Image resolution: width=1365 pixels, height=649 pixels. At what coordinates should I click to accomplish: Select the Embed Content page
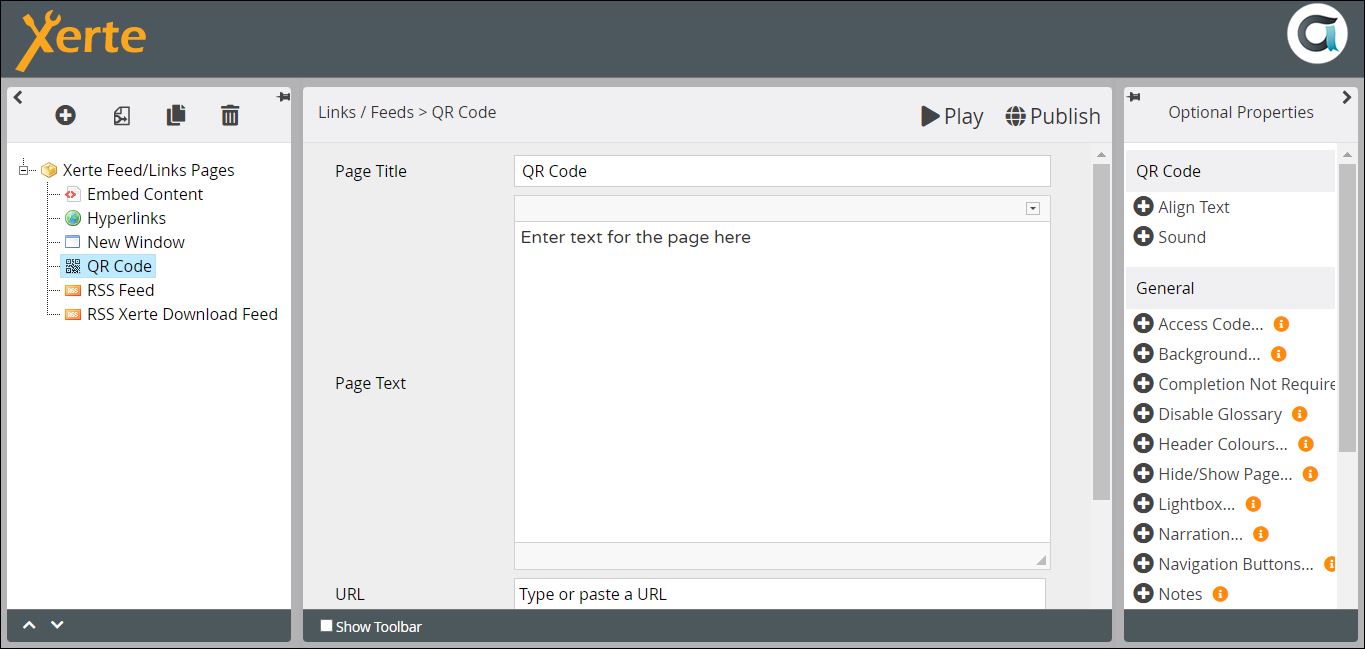pyautogui.click(x=144, y=194)
